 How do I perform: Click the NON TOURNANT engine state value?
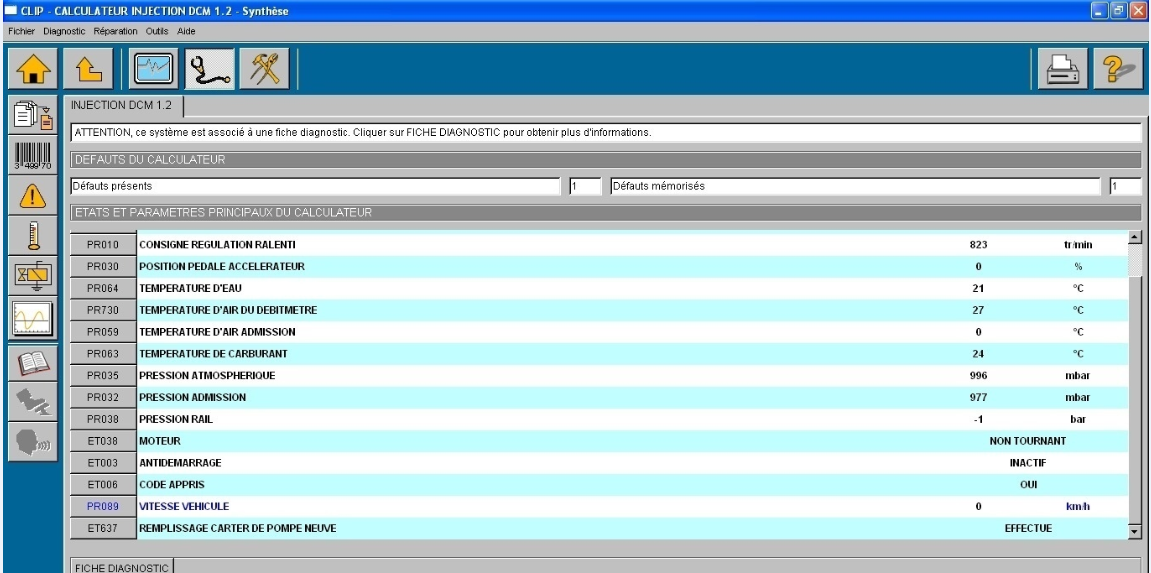1028,442
